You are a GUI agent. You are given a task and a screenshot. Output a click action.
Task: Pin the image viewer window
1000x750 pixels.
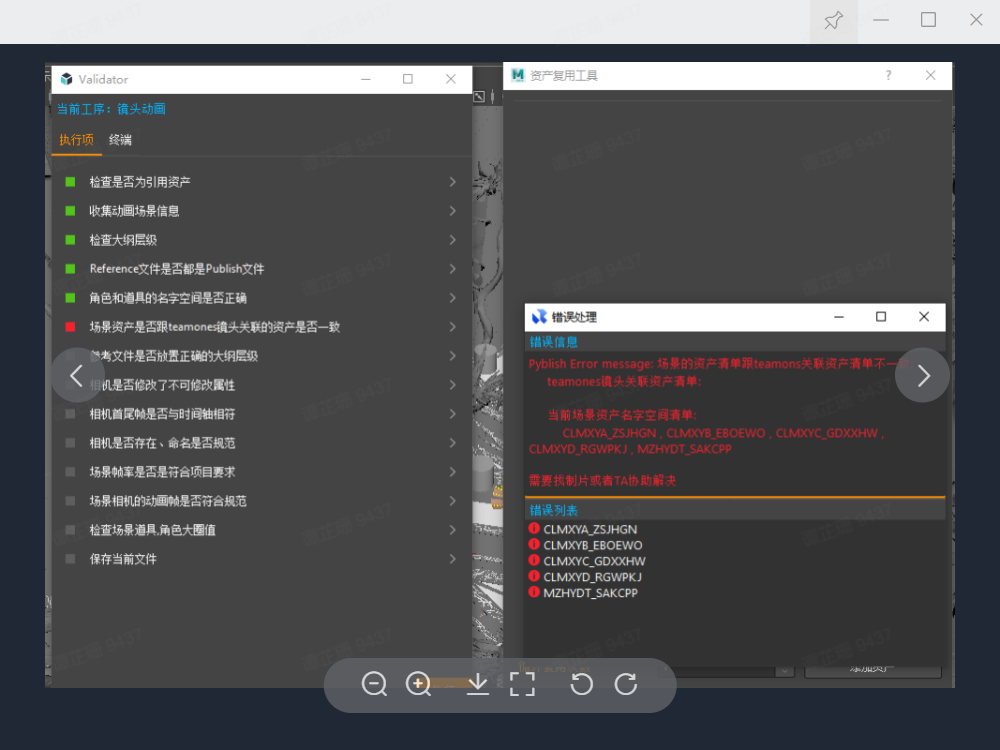(x=834, y=20)
